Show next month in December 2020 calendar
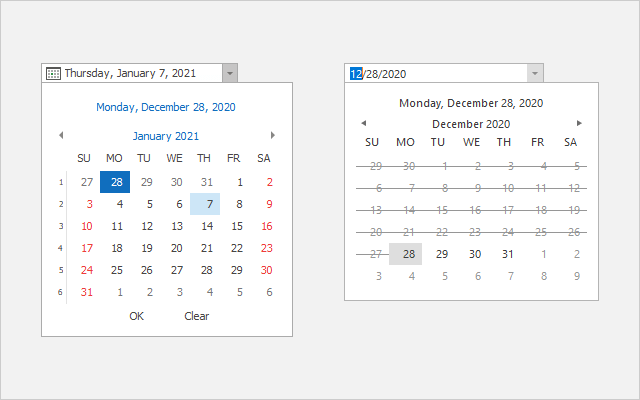The image size is (640, 400). [x=579, y=123]
